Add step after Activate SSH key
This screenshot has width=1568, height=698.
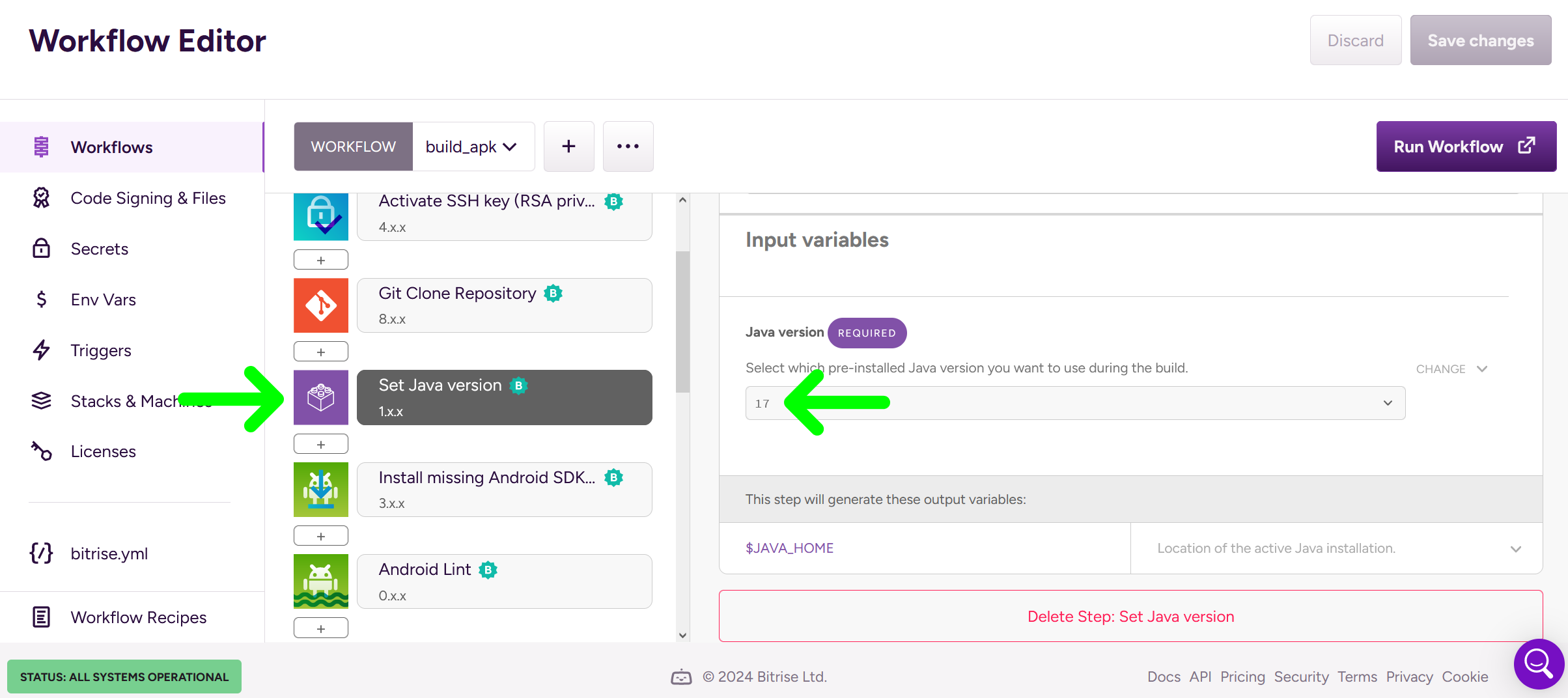(x=321, y=260)
